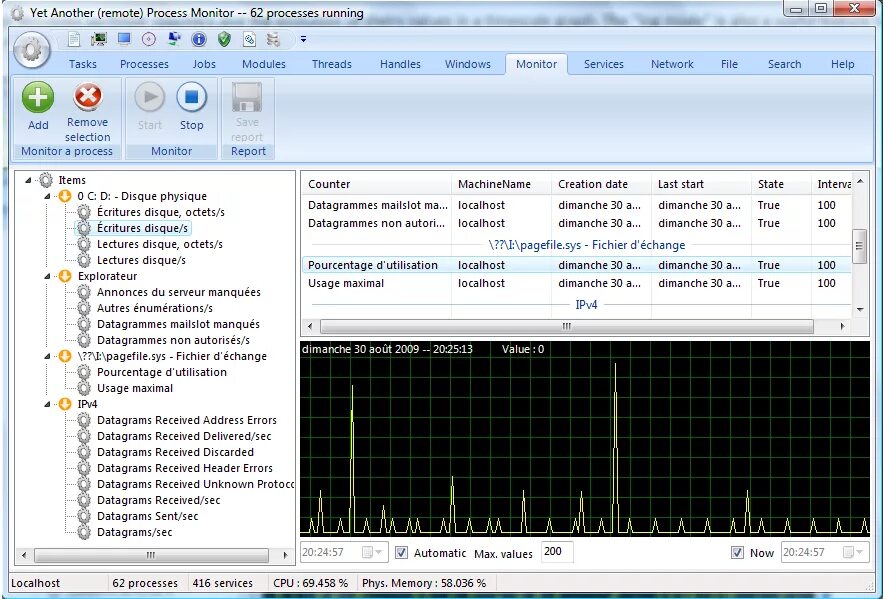The width and height of the screenshot is (884, 599).
Task: Sort list by the Counter column header
Action: (377, 184)
